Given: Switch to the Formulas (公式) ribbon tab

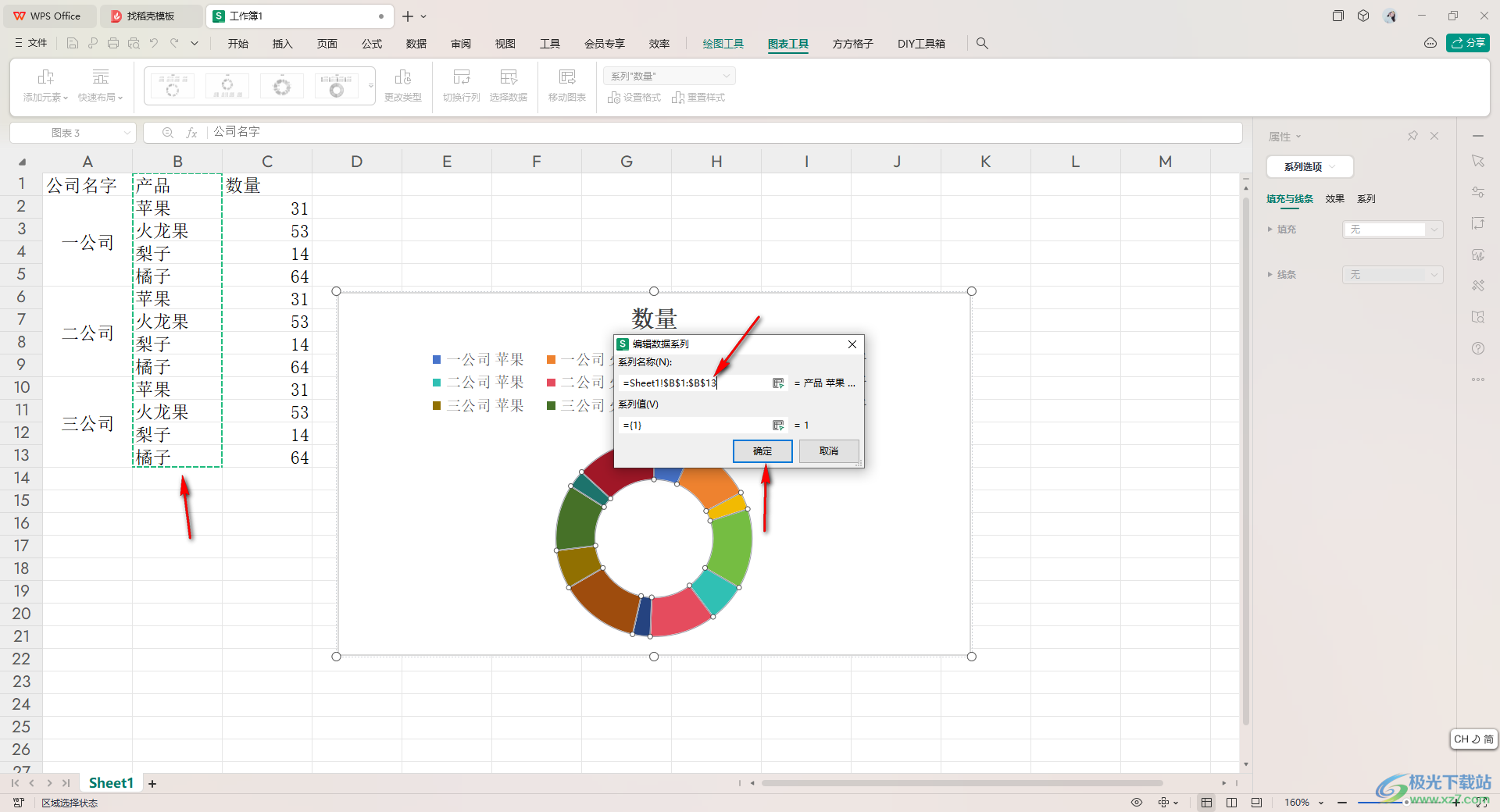Looking at the screenshot, I should point(372,44).
